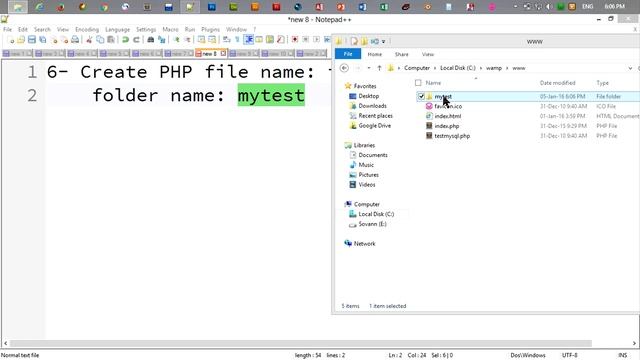Click the red Record Macro icon

(x=295, y=40)
